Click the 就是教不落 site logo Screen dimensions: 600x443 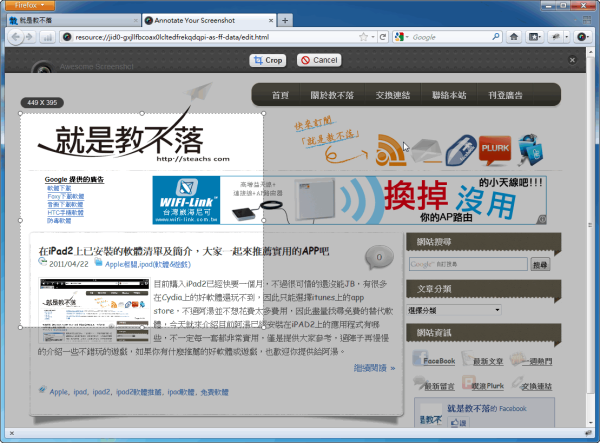[134, 142]
